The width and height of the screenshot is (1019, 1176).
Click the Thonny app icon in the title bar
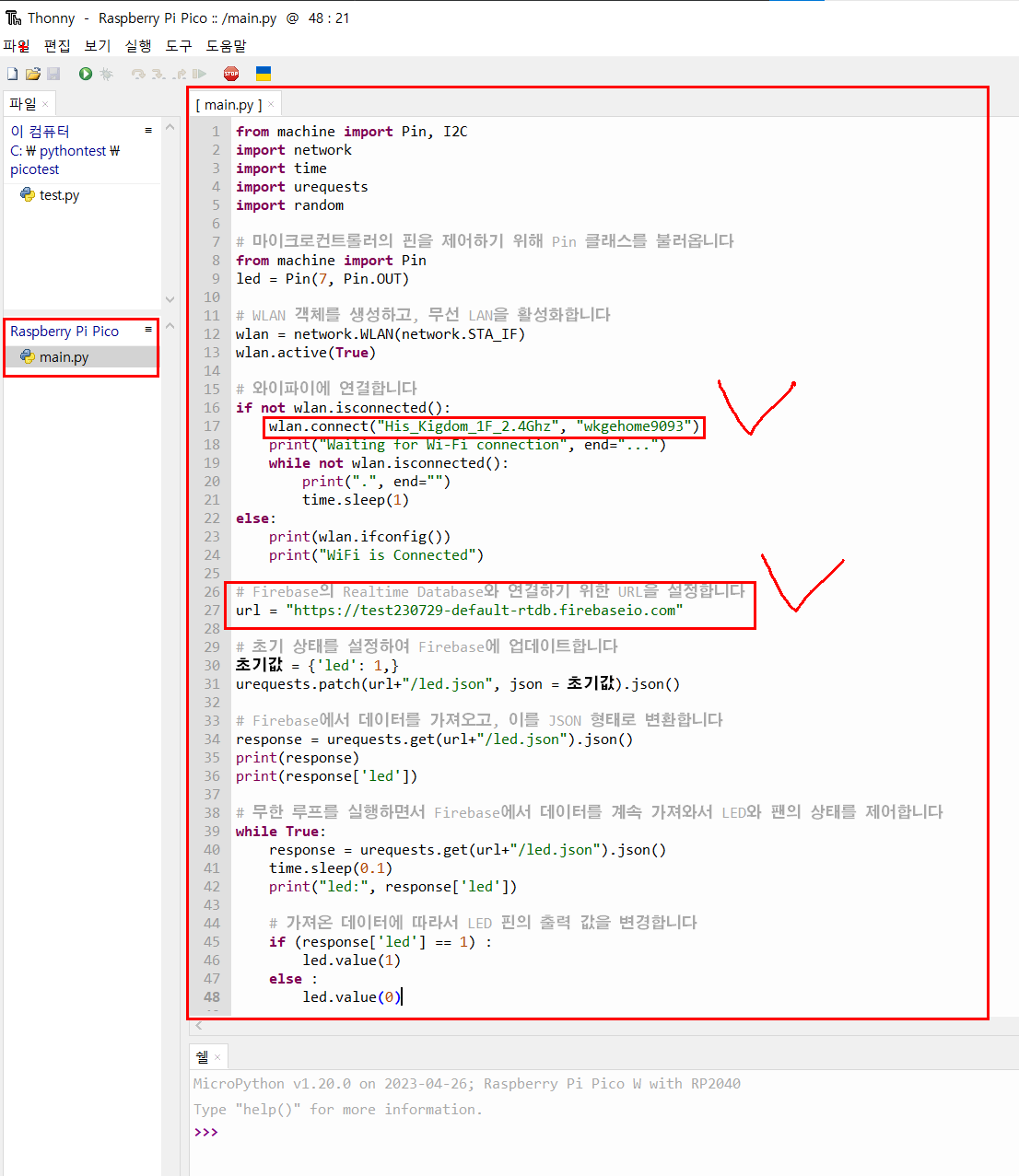(x=13, y=17)
